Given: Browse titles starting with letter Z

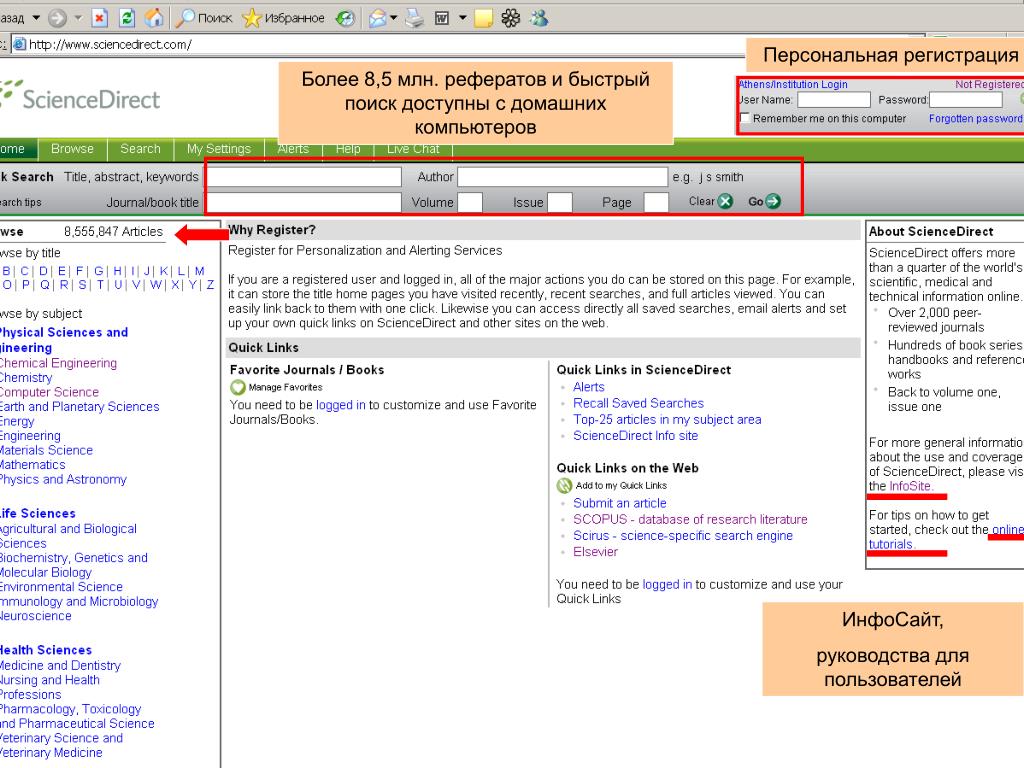Looking at the screenshot, I should coord(210,285).
